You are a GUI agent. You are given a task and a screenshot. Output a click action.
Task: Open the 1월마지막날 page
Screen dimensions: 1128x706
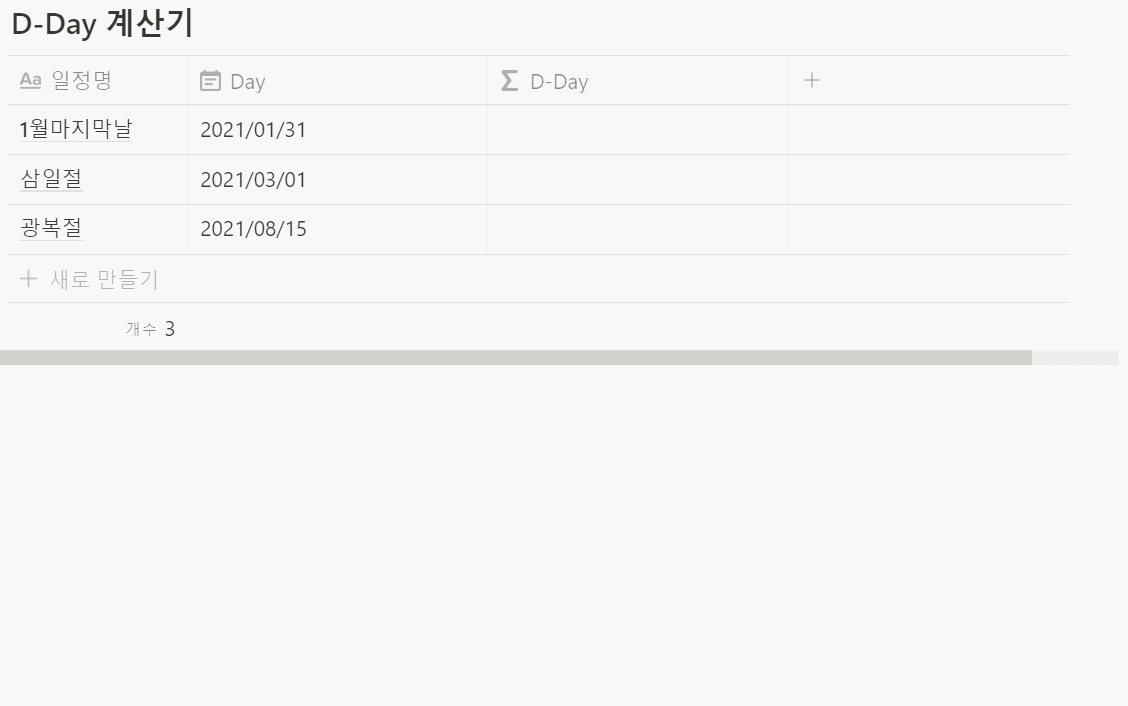pos(76,130)
